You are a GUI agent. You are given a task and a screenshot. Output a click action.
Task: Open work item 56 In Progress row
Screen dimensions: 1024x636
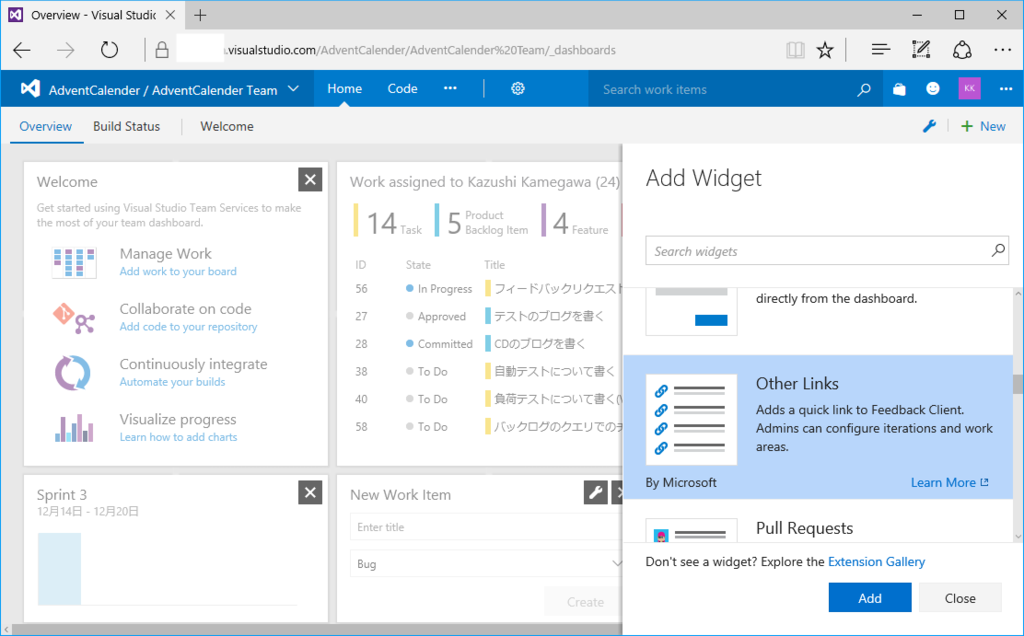coord(487,289)
